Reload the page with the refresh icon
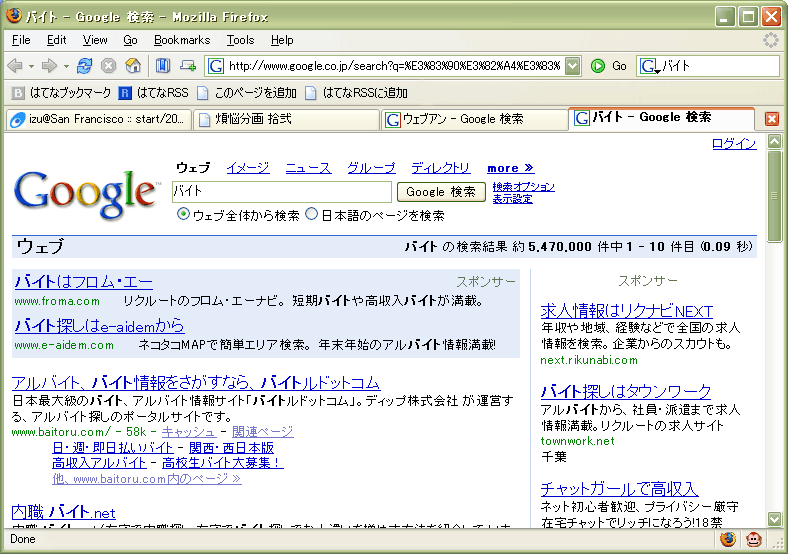The height and width of the screenshot is (554, 788). pyautogui.click(x=84, y=66)
